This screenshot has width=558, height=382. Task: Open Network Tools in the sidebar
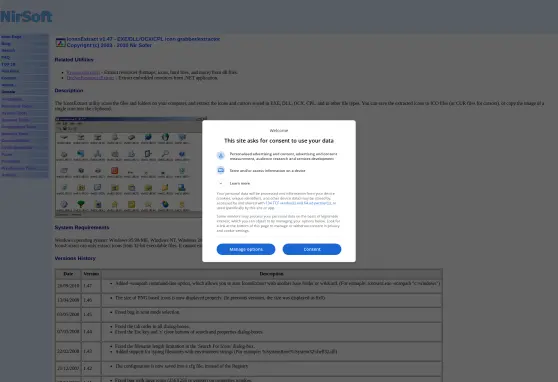15,134
